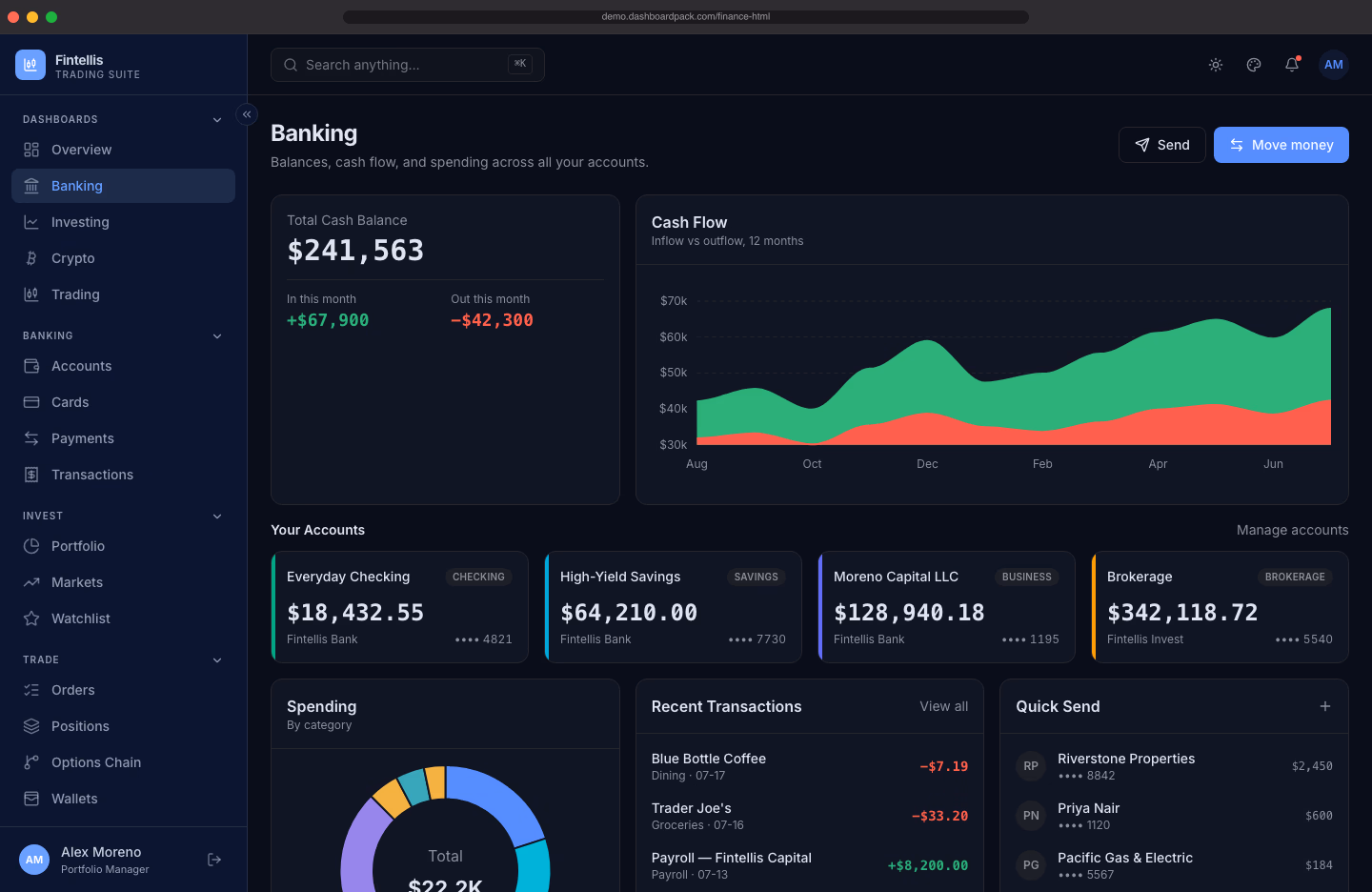Click the Overview grid icon in sidebar
The image size is (1372, 892).
[x=31, y=150]
